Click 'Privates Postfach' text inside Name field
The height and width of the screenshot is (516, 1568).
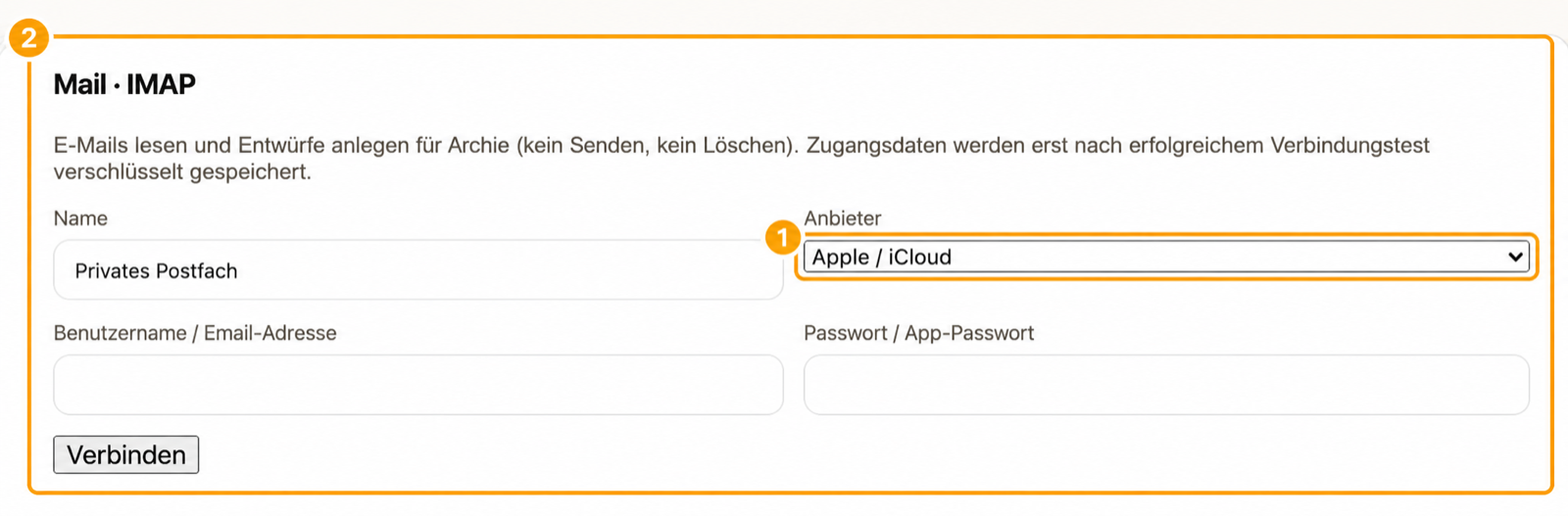click(157, 271)
